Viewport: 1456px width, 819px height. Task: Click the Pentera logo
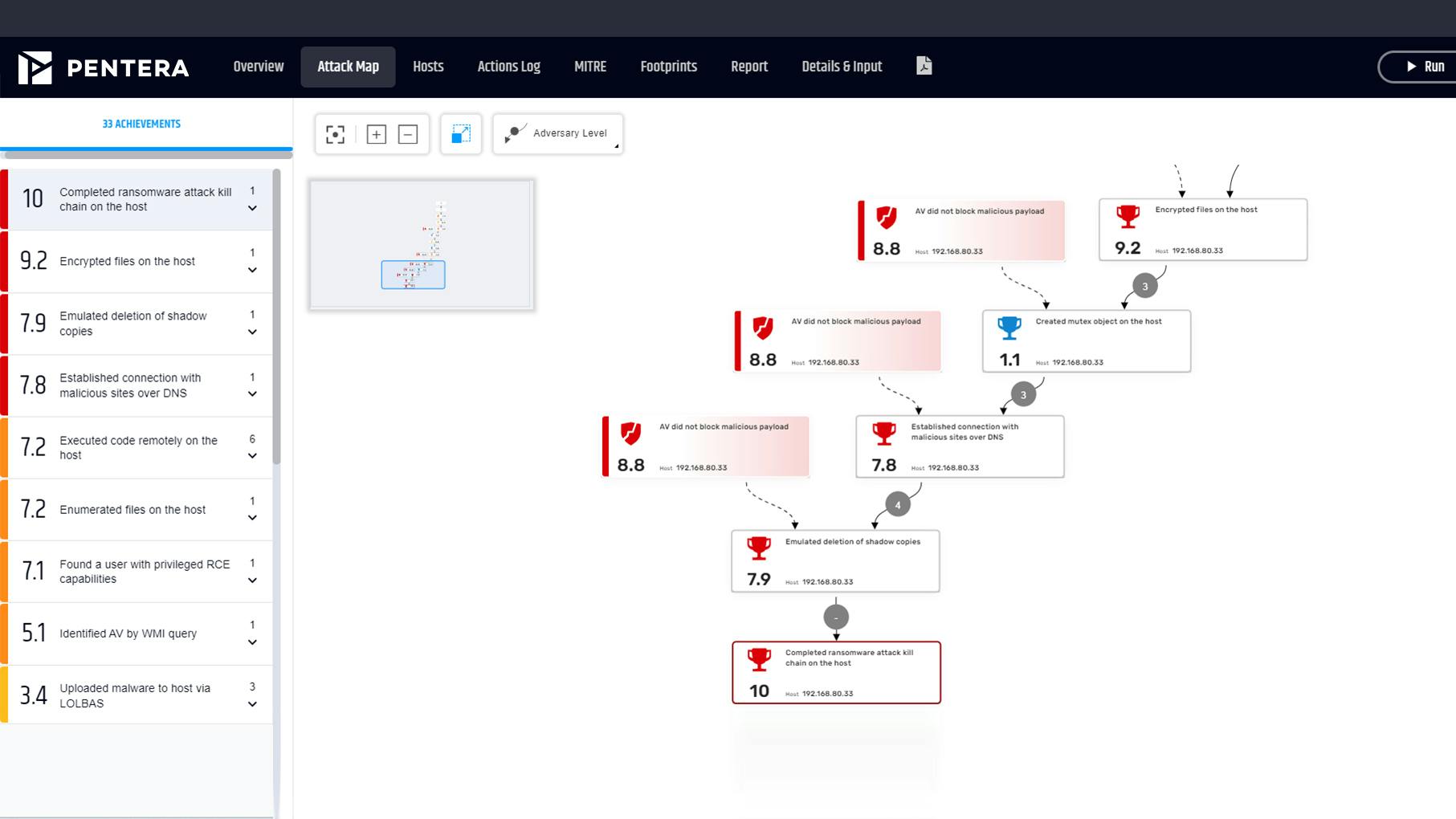coord(104,67)
